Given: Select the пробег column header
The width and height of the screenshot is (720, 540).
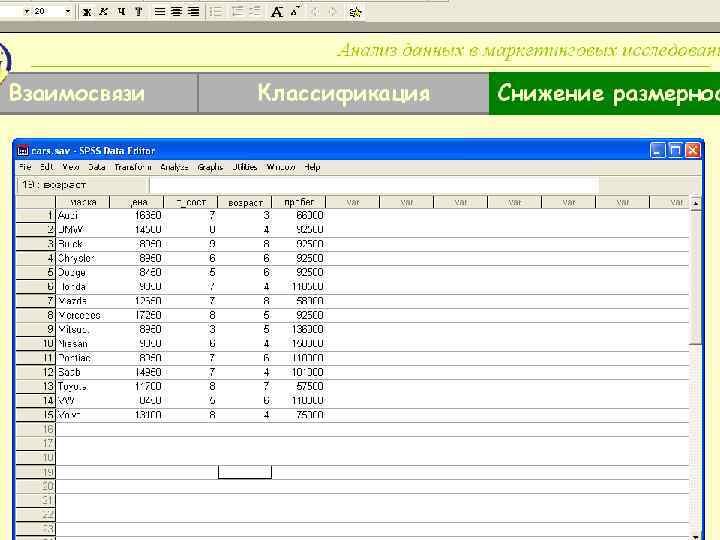Looking at the screenshot, I should point(298,202).
